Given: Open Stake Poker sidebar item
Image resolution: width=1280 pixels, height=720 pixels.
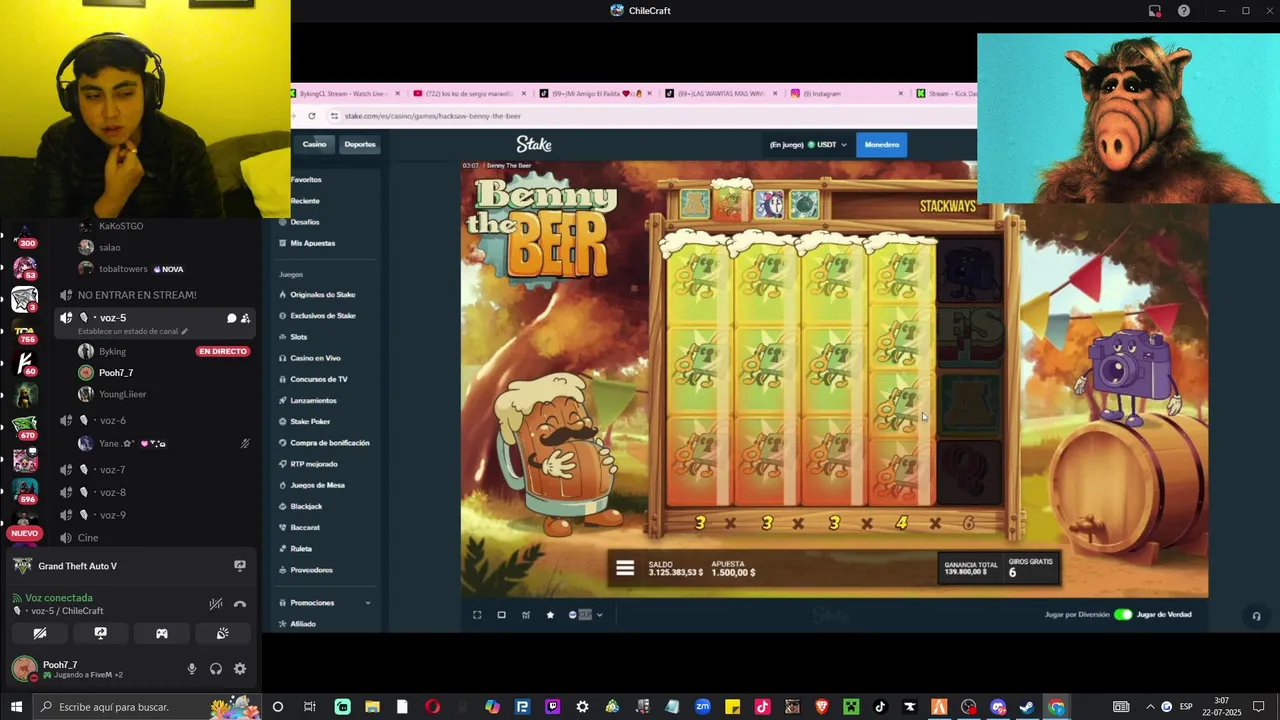Looking at the screenshot, I should (x=310, y=422).
